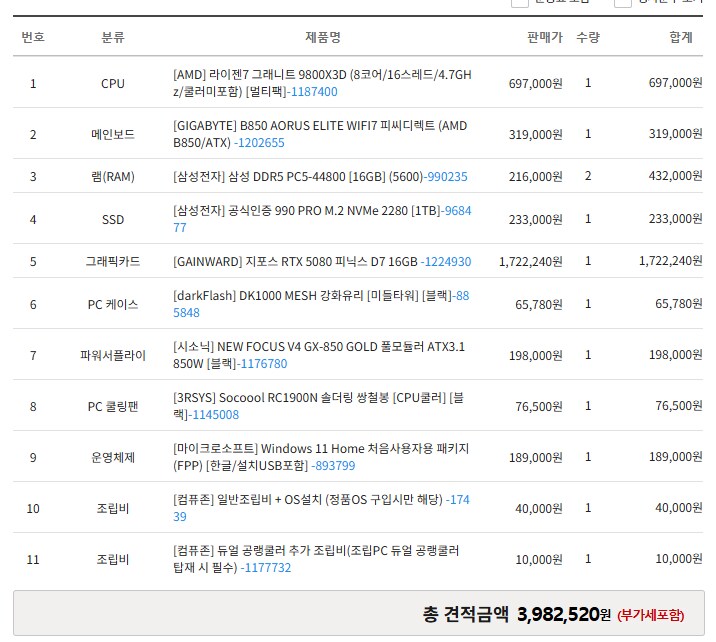716x642 pixels.
Task: Select the 조립비 category in row 10
Action: 113,509
